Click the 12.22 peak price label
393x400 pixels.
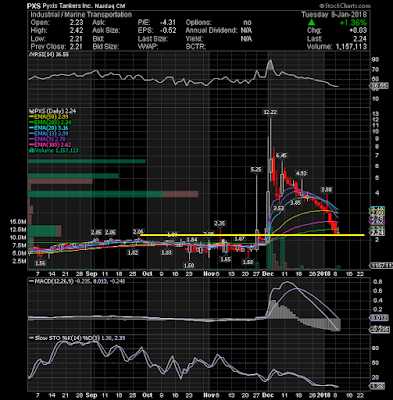(x=270, y=112)
